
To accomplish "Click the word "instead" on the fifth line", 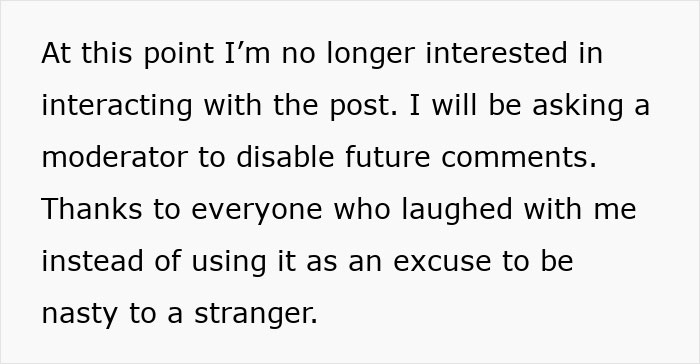I will click(x=92, y=261).
